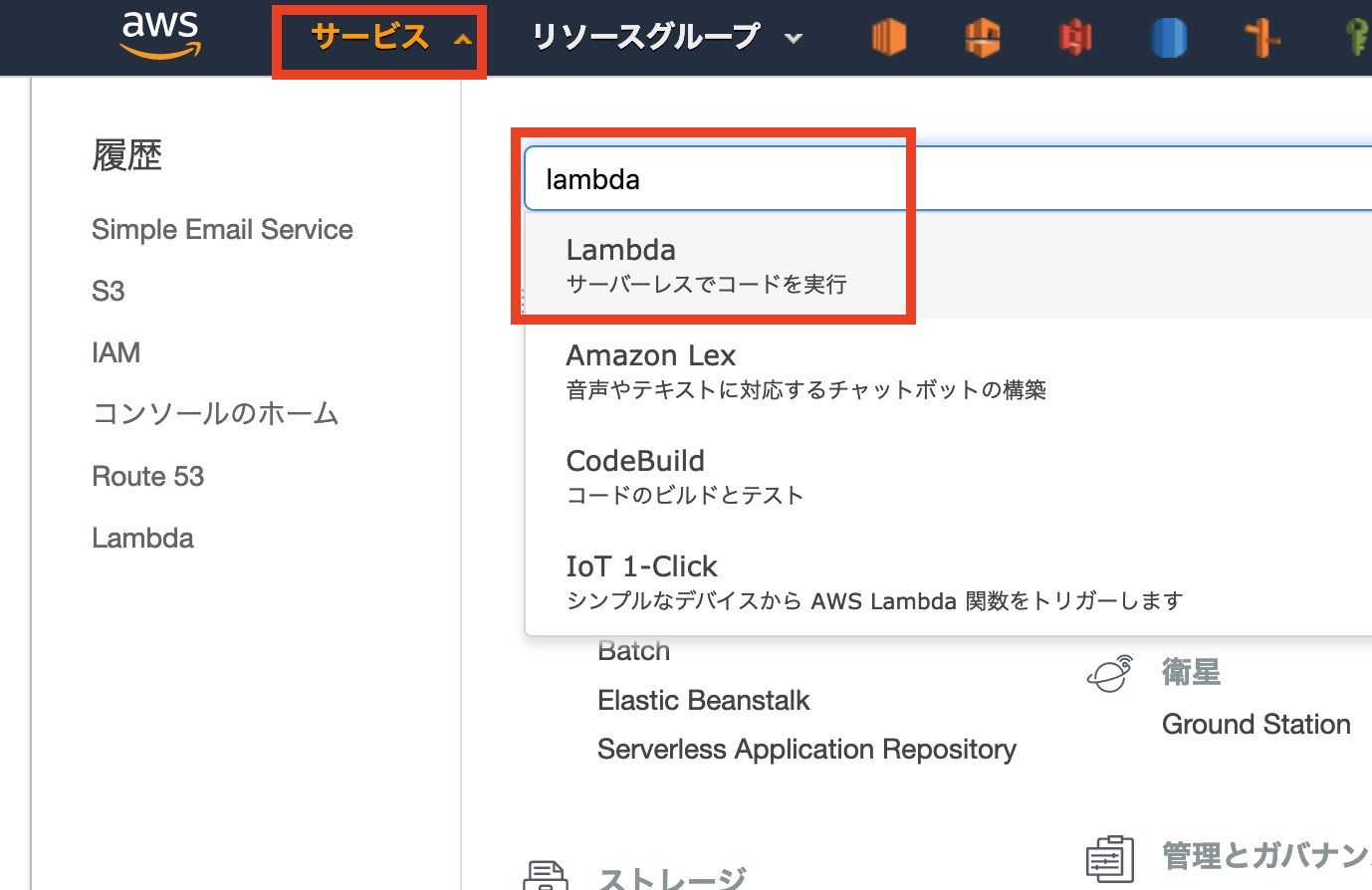Click the clipboard management category icon
The height and width of the screenshot is (890, 1372).
(x=1109, y=857)
